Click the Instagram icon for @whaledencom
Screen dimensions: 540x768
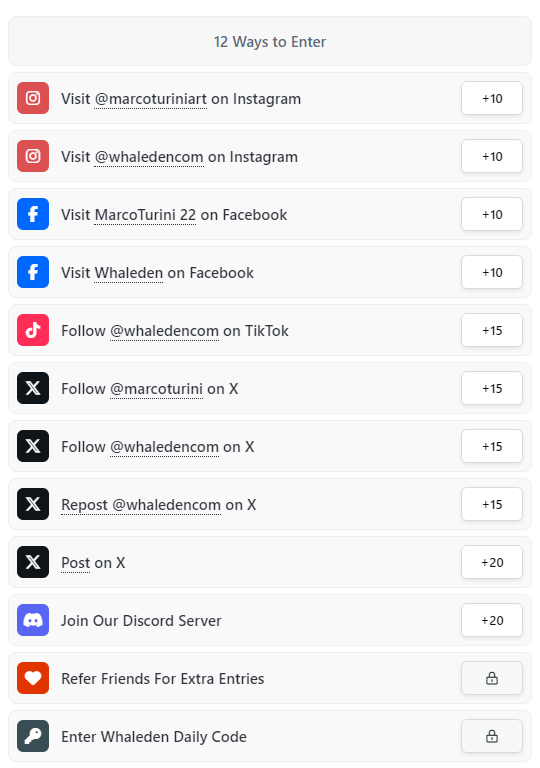(x=33, y=156)
